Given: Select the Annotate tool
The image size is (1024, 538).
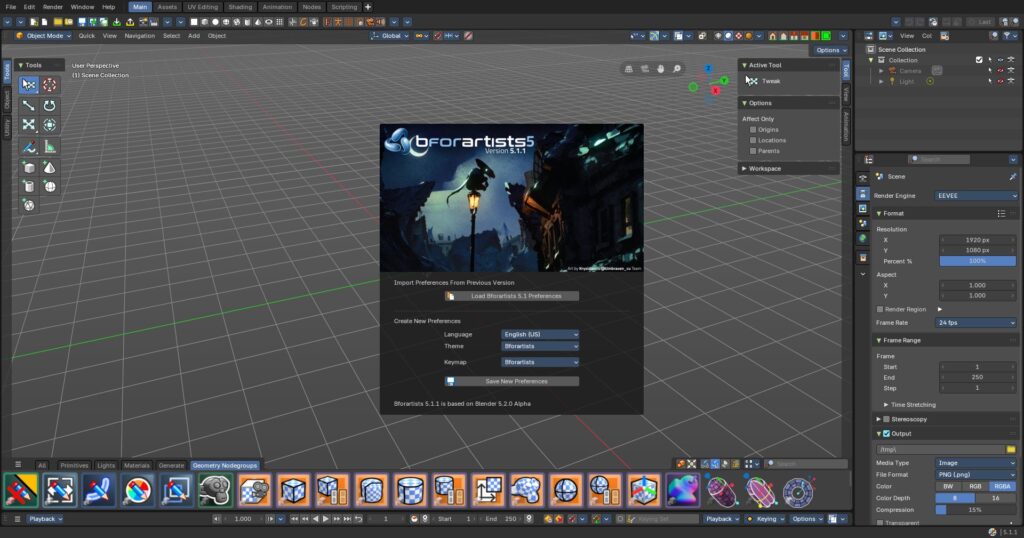Looking at the screenshot, I should pos(29,147).
